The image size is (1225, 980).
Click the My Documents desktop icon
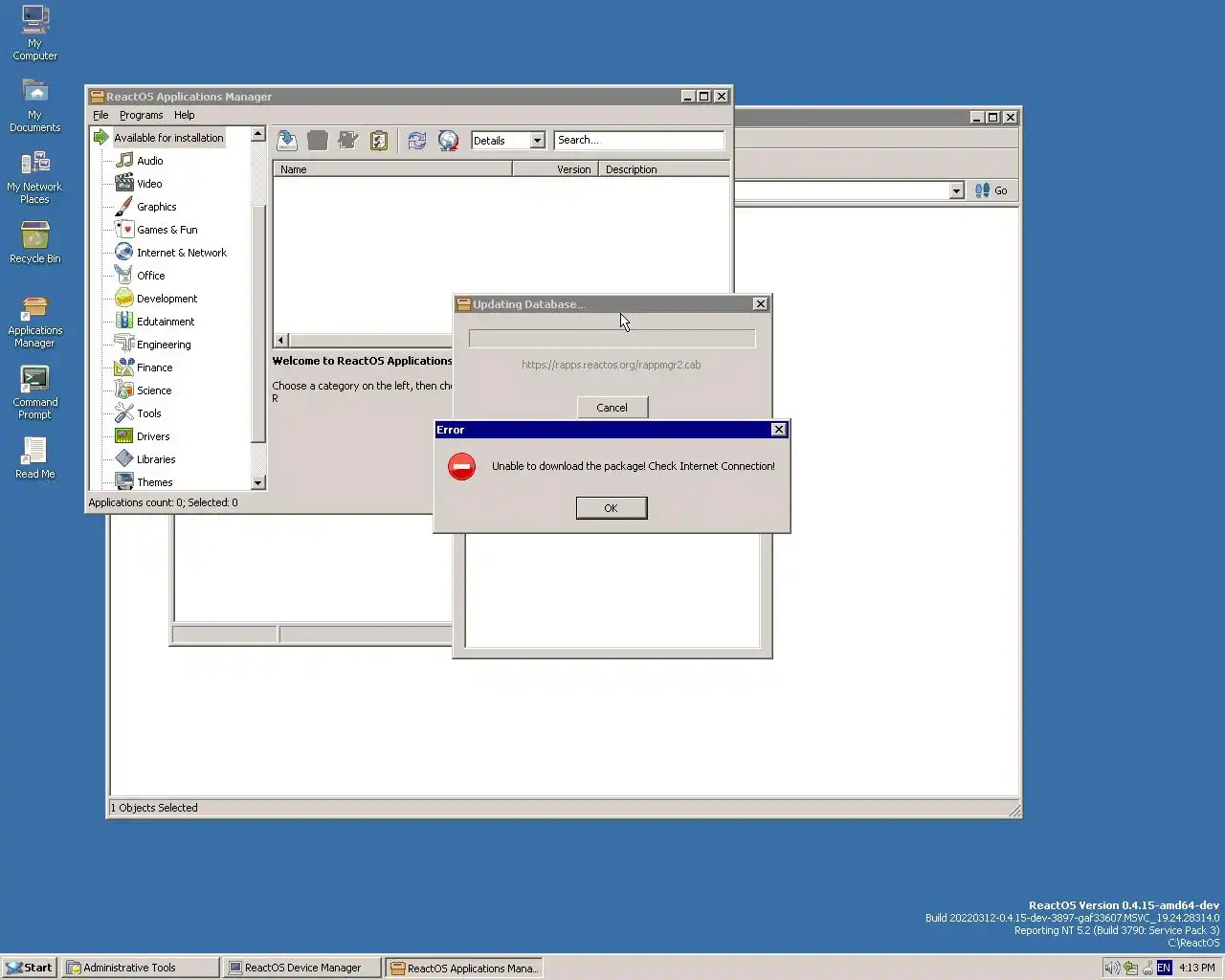click(34, 105)
